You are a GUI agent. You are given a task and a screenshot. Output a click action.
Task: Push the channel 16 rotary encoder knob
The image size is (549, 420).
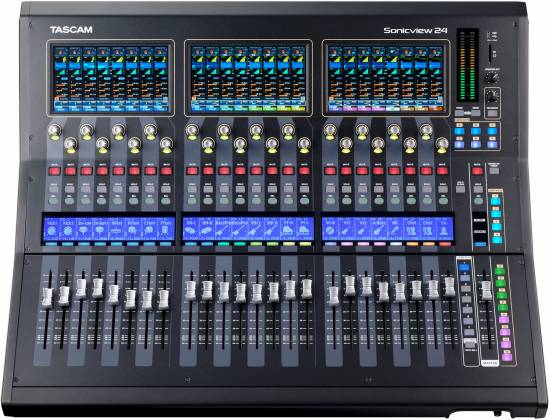(x=304, y=143)
